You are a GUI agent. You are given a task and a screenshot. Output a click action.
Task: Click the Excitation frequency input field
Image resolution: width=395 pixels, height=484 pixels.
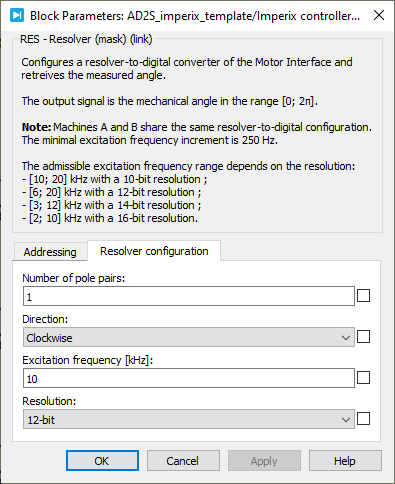pyautogui.click(x=189, y=378)
